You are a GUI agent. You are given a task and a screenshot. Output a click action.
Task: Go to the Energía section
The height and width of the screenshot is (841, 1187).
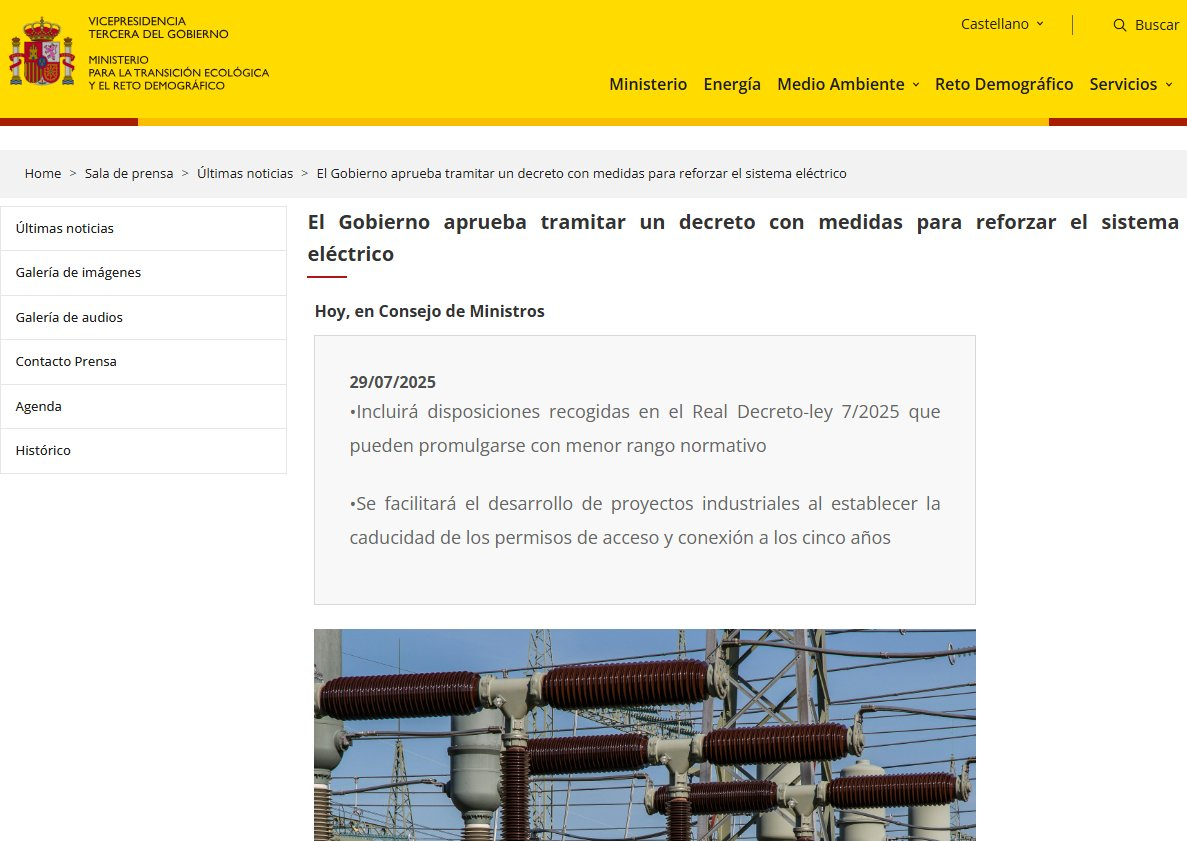pyautogui.click(x=732, y=84)
